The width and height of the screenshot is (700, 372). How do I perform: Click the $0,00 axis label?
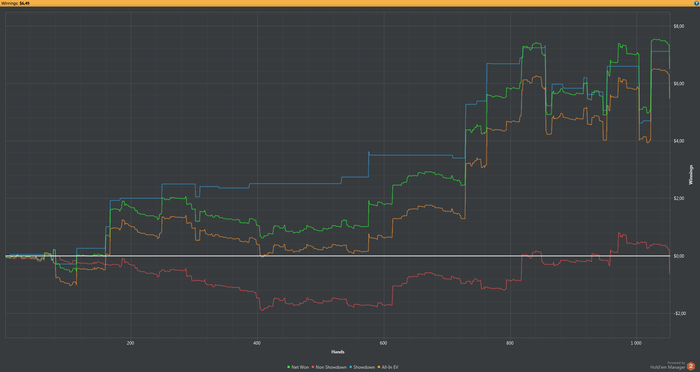679,256
